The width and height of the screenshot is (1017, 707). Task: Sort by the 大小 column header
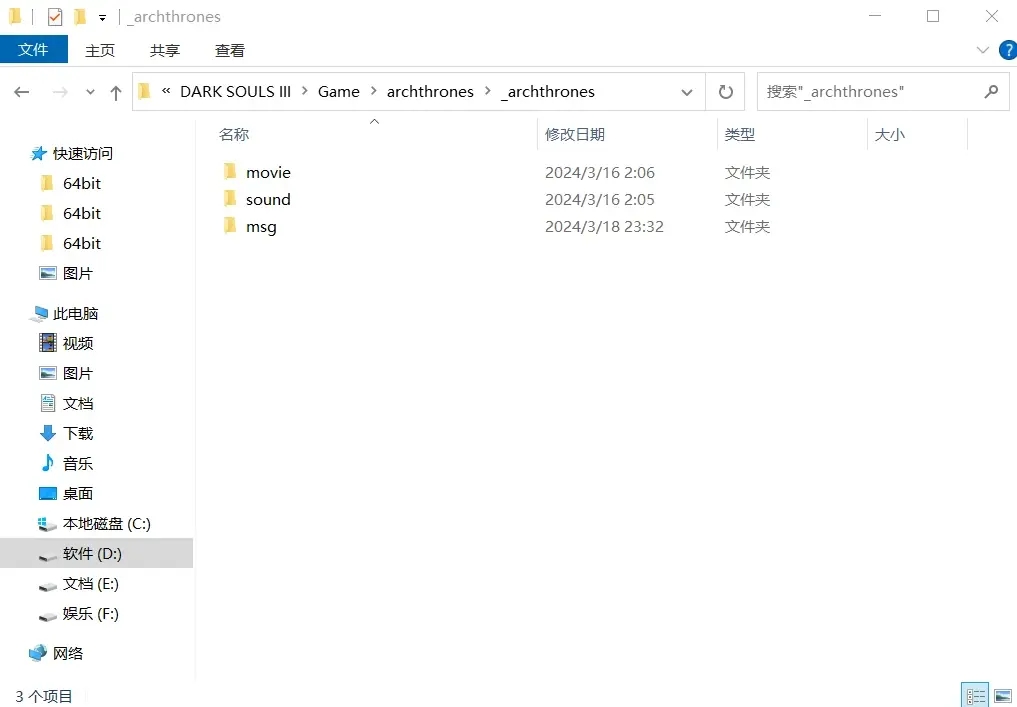(890, 135)
